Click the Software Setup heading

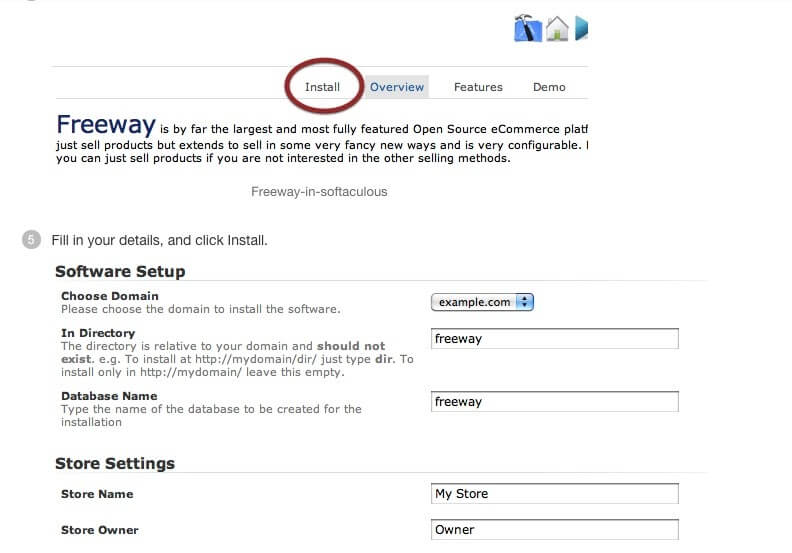click(120, 271)
